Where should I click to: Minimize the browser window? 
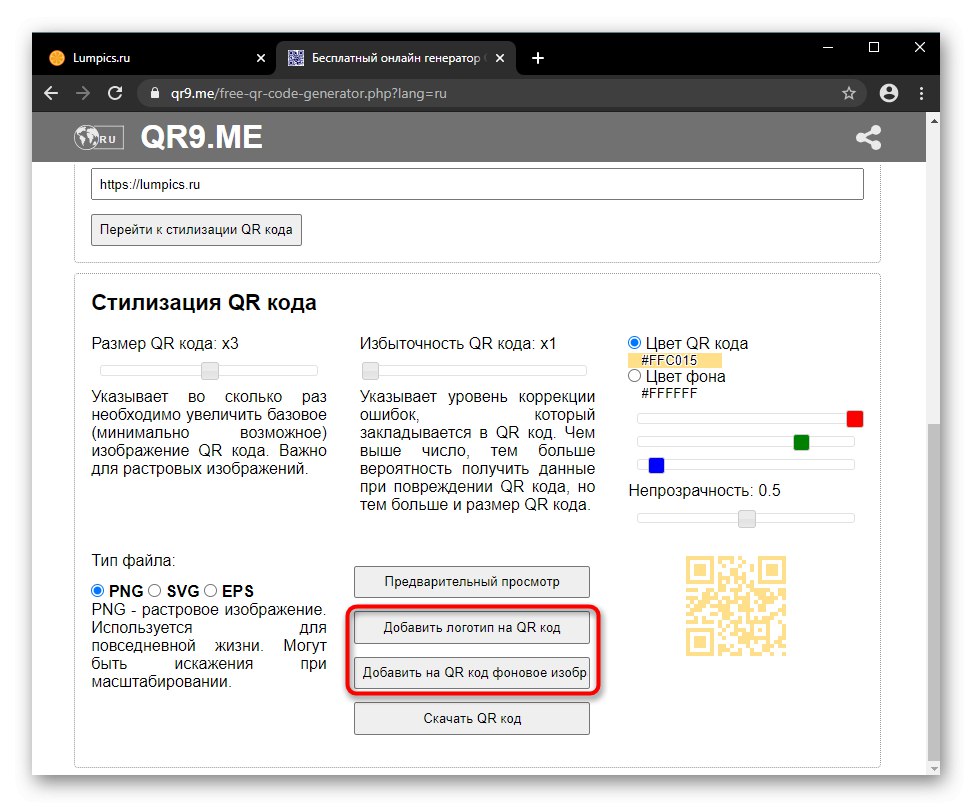pos(828,47)
